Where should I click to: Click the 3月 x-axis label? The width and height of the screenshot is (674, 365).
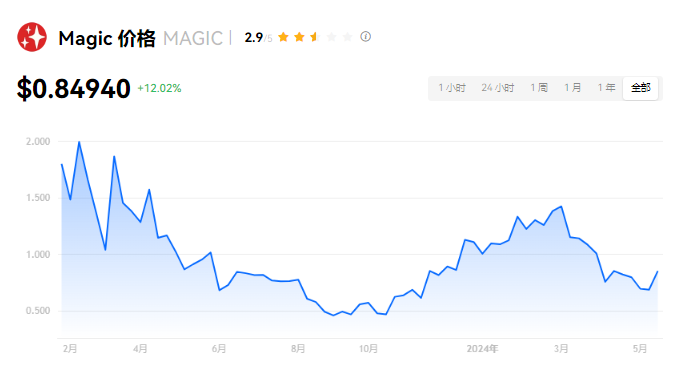[561, 348]
